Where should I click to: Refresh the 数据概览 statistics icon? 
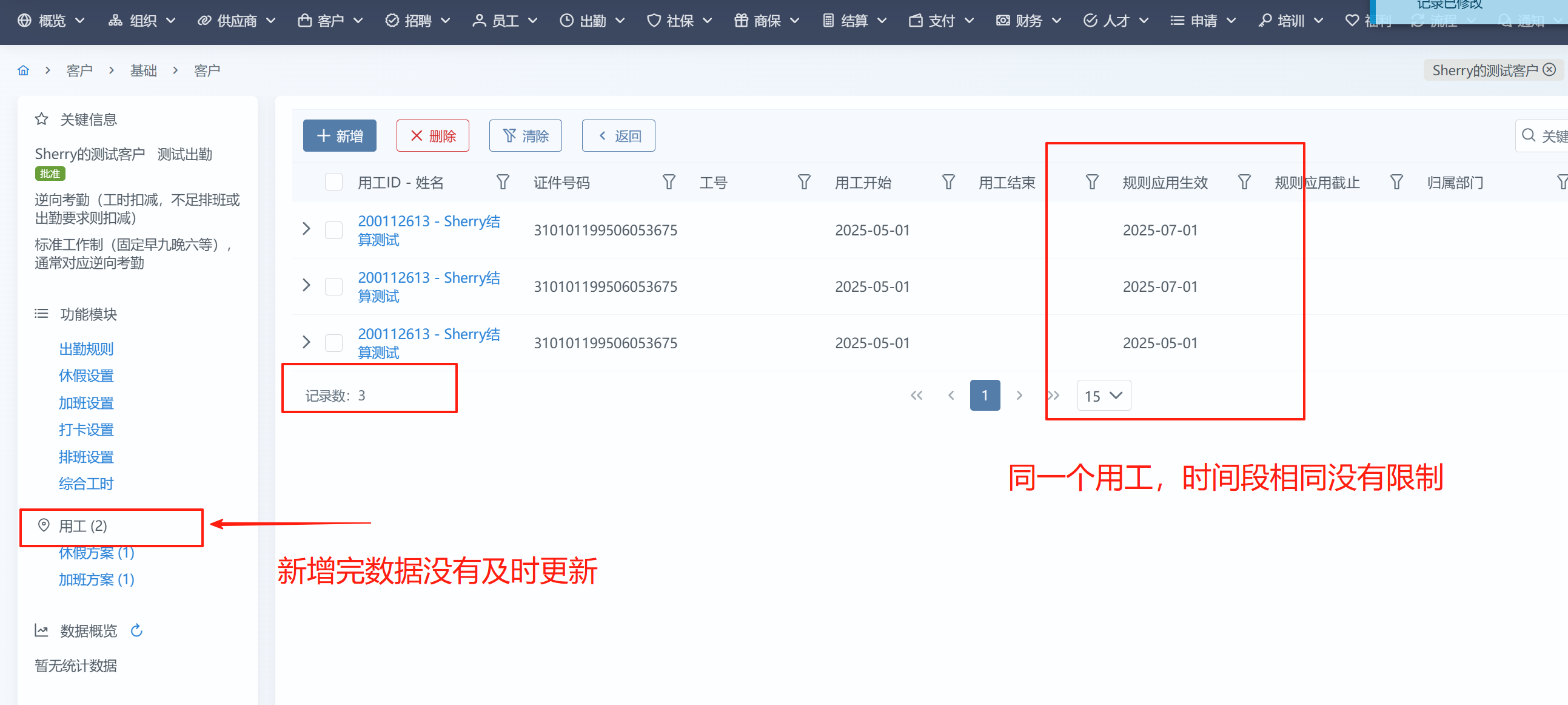(x=136, y=630)
